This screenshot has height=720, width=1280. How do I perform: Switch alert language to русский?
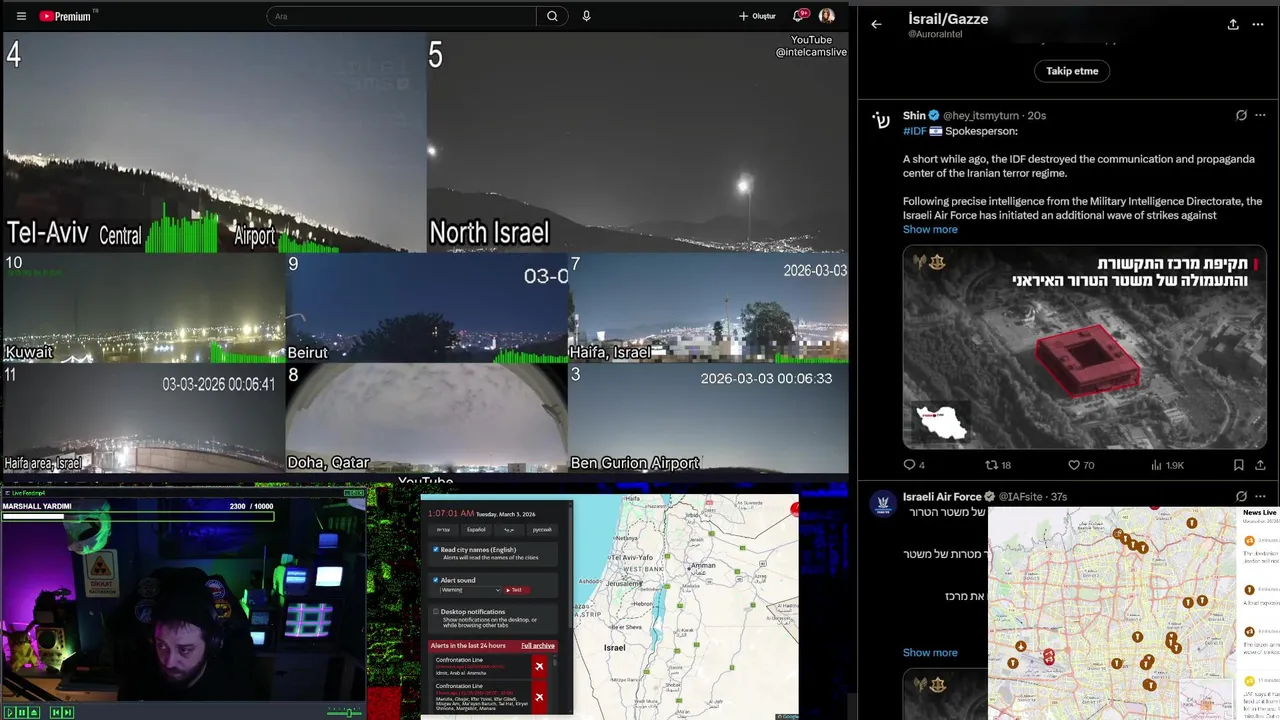[542, 530]
